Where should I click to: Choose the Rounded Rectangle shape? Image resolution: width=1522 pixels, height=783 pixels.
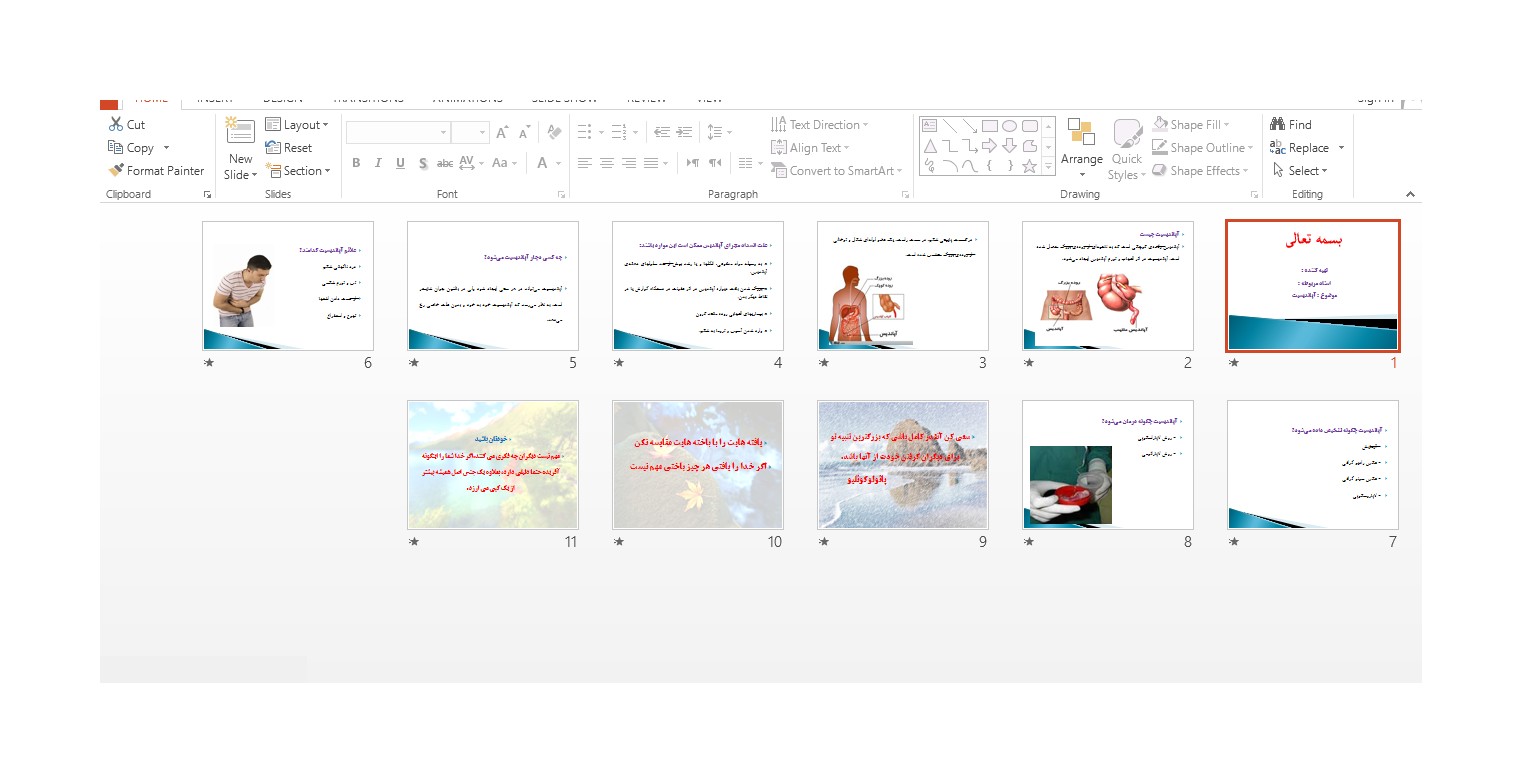[1030, 126]
